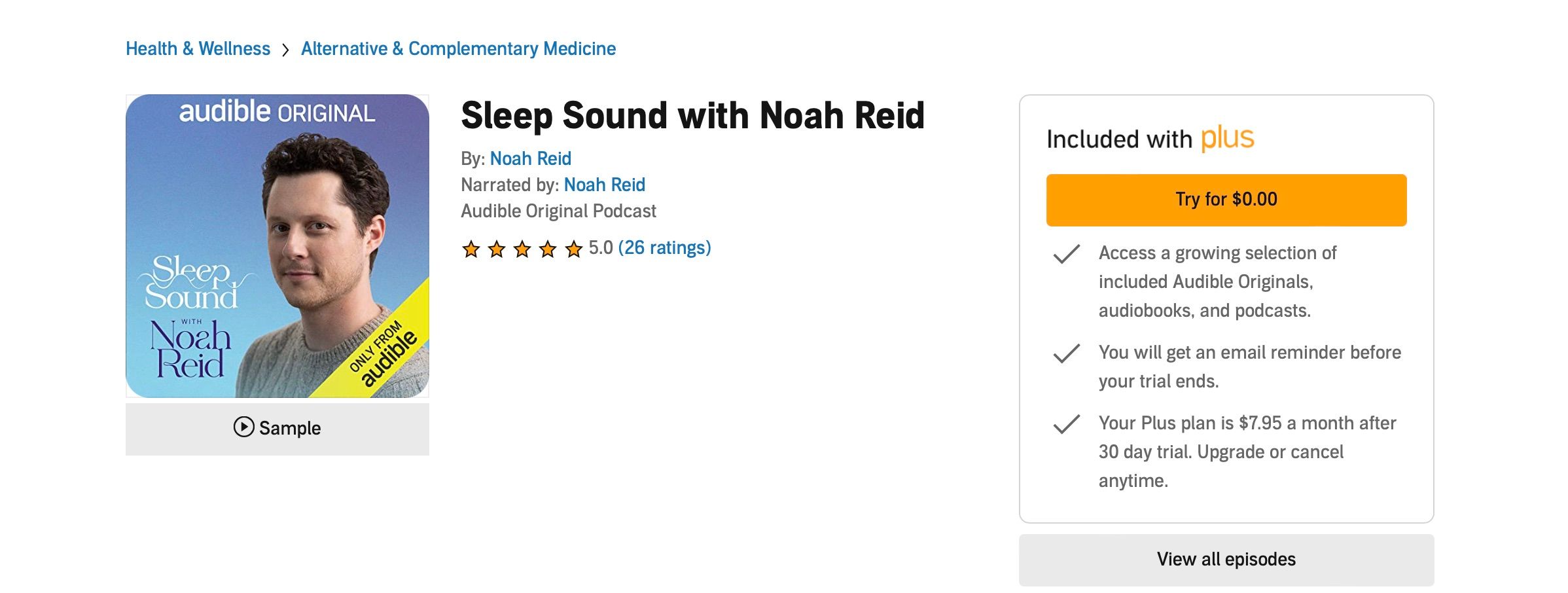Click the 5.0 rating score number
The height and width of the screenshot is (593, 1568).
(x=600, y=248)
